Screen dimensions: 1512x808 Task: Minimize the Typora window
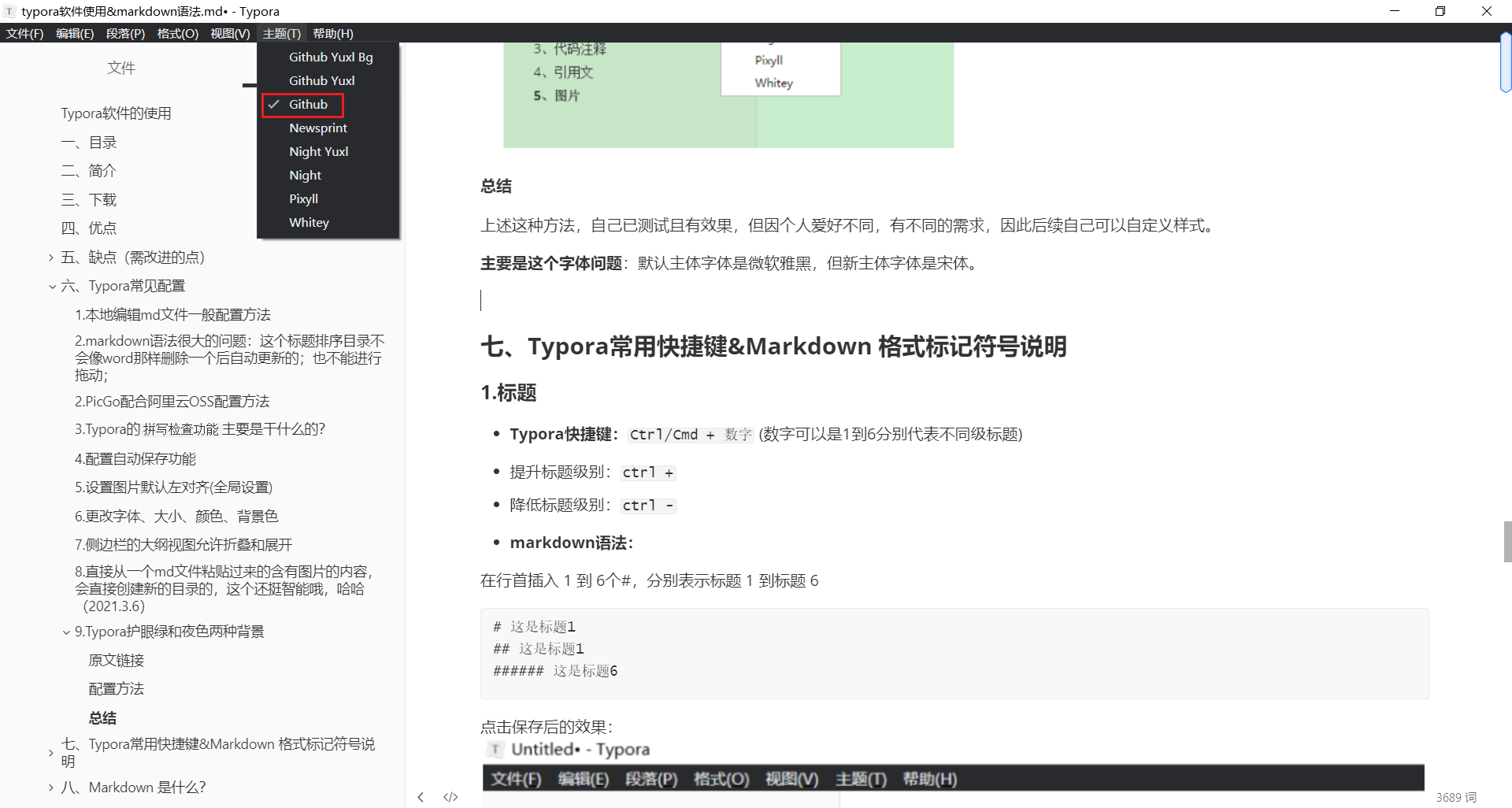point(1395,11)
